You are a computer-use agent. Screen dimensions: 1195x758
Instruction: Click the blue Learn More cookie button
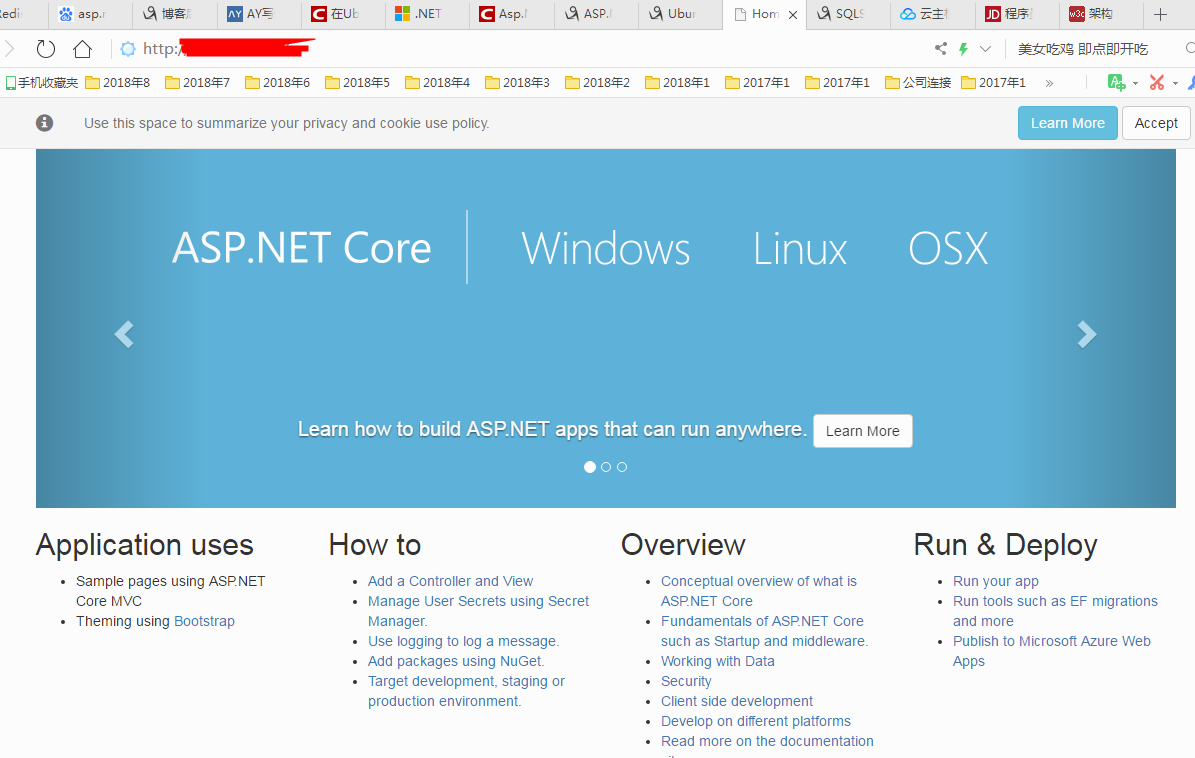click(1067, 123)
